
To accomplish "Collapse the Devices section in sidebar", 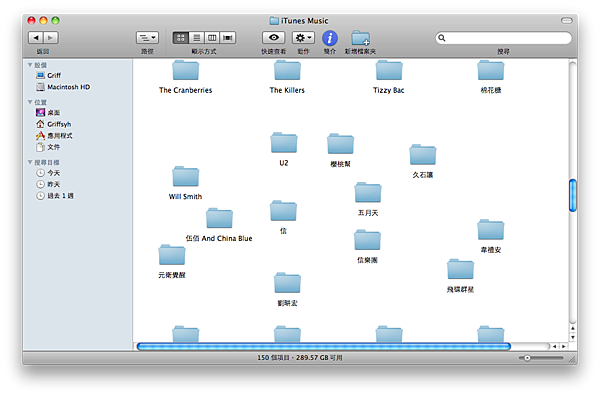I will [30, 65].
